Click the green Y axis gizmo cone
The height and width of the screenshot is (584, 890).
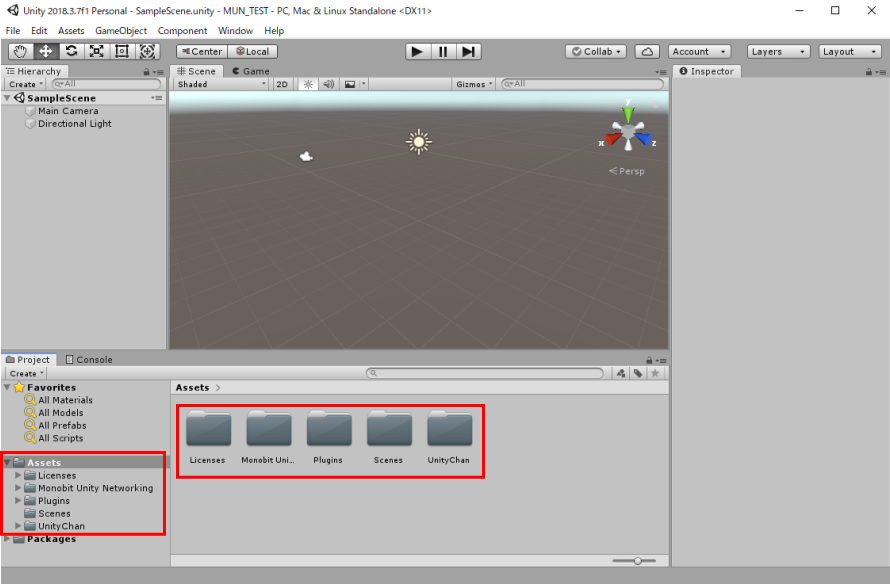point(628,114)
